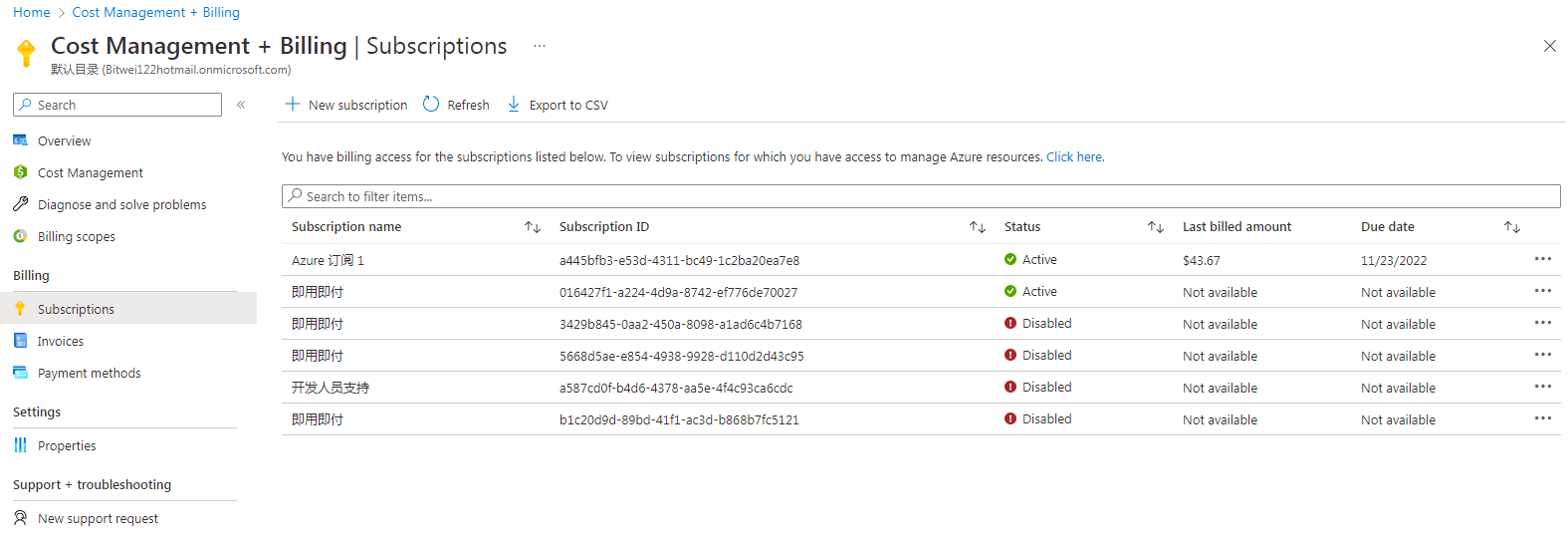Click Disabled status icon in b1c20d9d row
Screen dimensions: 1568x544
click(x=1010, y=418)
